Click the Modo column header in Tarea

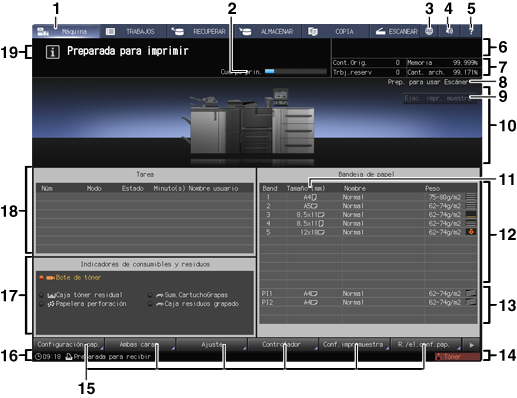pos(94,189)
